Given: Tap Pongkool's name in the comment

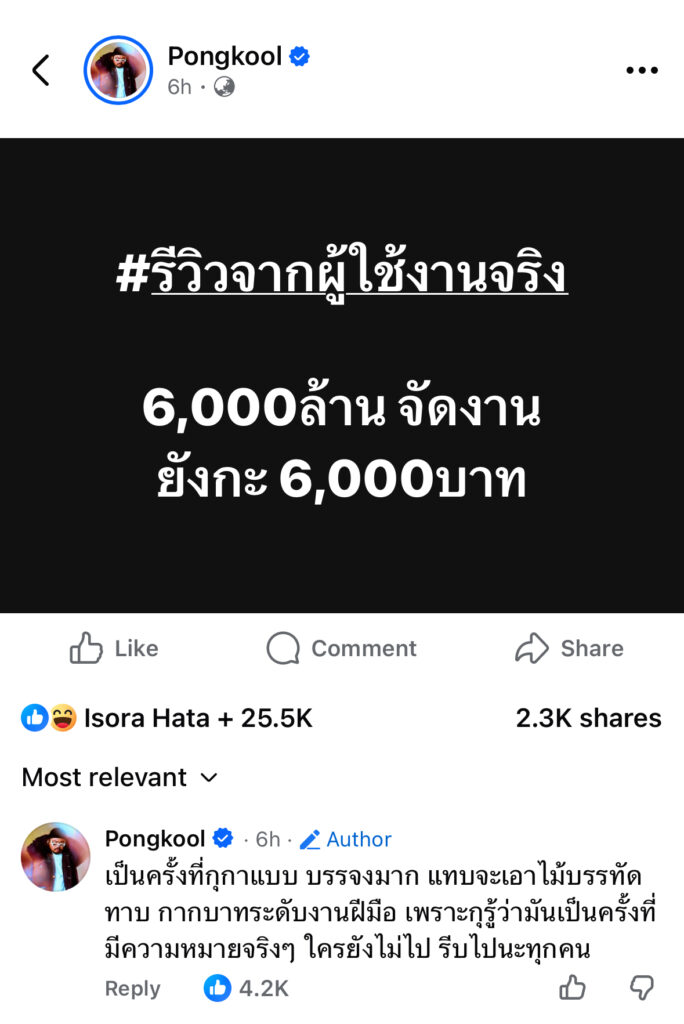Looking at the screenshot, I should (155, 839).
